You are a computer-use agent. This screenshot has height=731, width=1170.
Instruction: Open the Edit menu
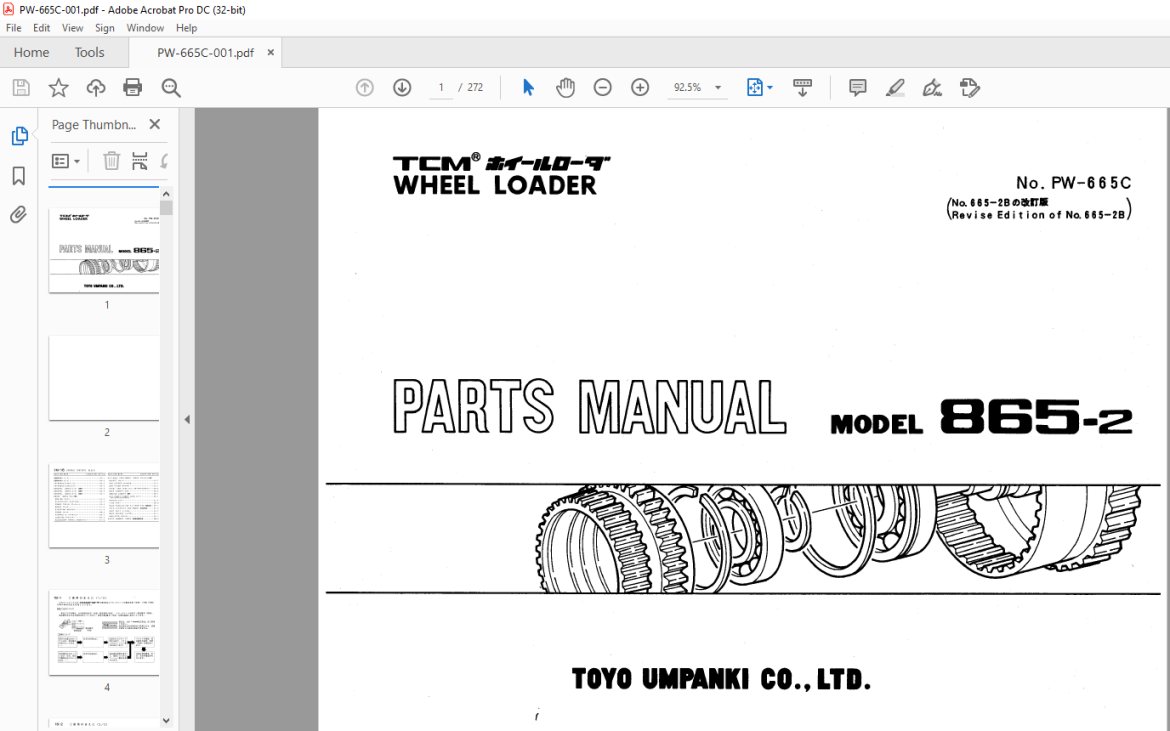coord(41,28)
